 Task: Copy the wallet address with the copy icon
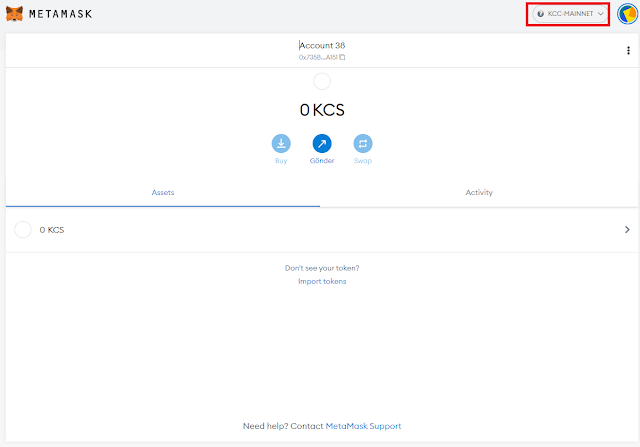343,57
